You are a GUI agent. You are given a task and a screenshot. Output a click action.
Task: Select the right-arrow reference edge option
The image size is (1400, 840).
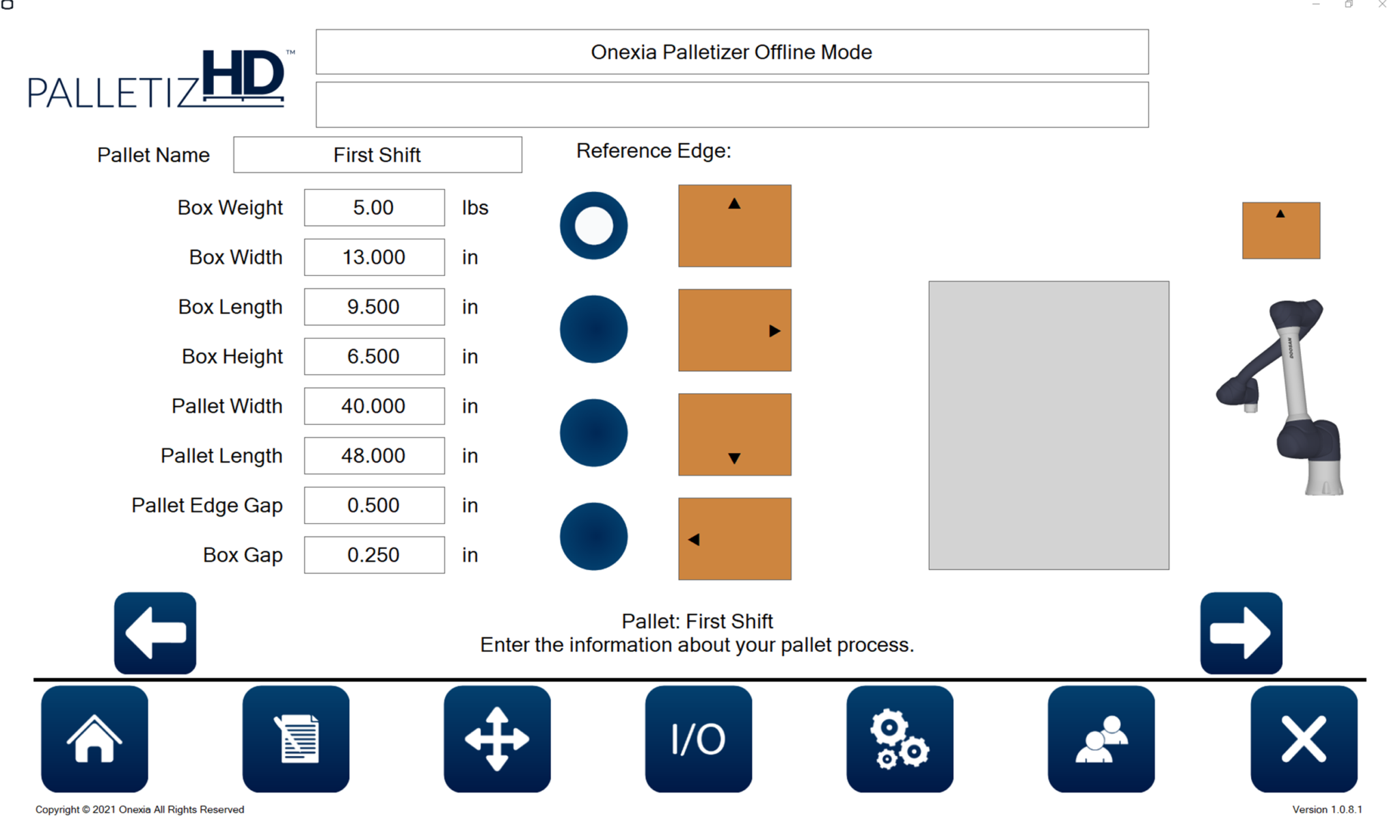(x=593, y=329)
